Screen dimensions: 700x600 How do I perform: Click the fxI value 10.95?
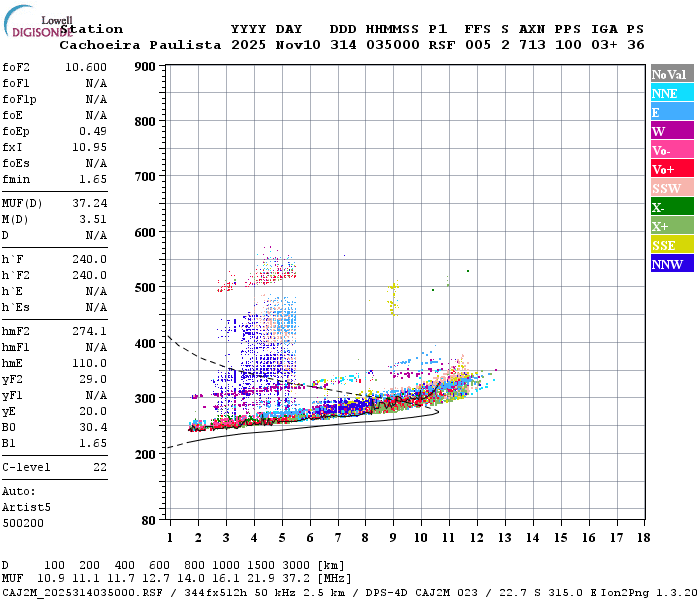(89, 147)
